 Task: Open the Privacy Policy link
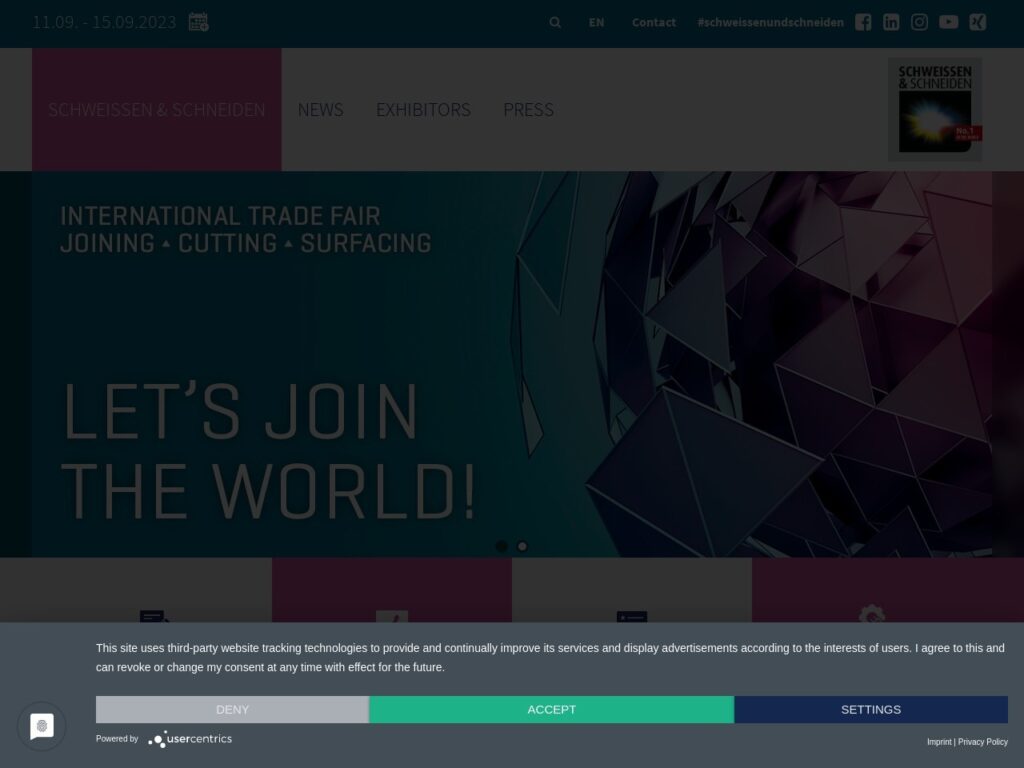click(983, 742)
